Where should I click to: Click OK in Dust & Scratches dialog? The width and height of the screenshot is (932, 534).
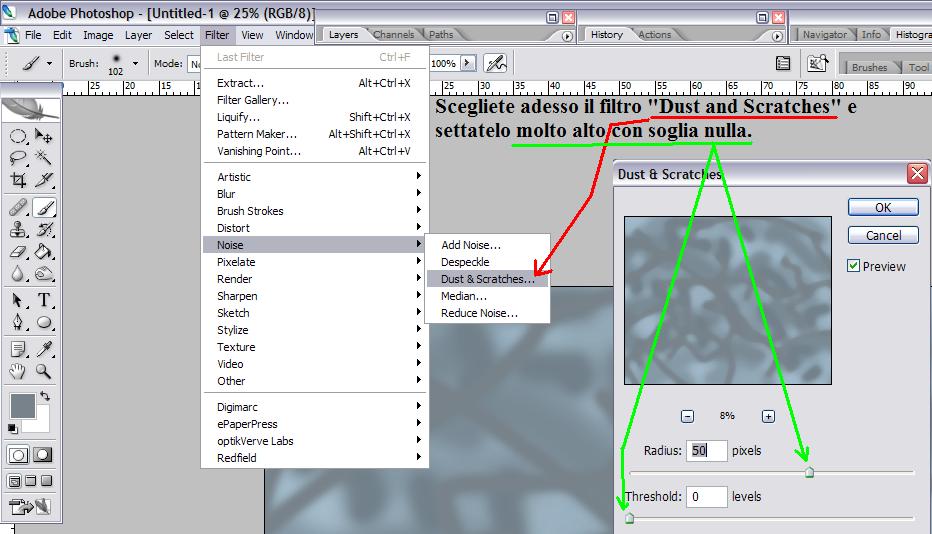pos(883,207)
